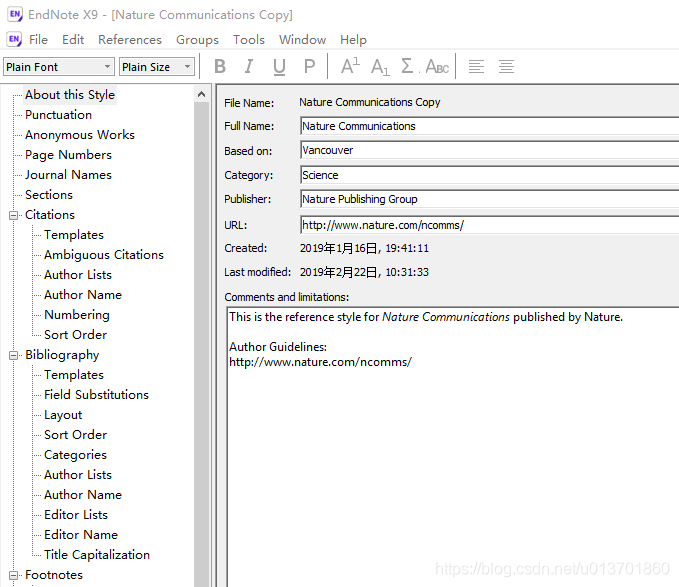Open Title Capitalization settings
The image size is (679, 587).
click(97, 555)
